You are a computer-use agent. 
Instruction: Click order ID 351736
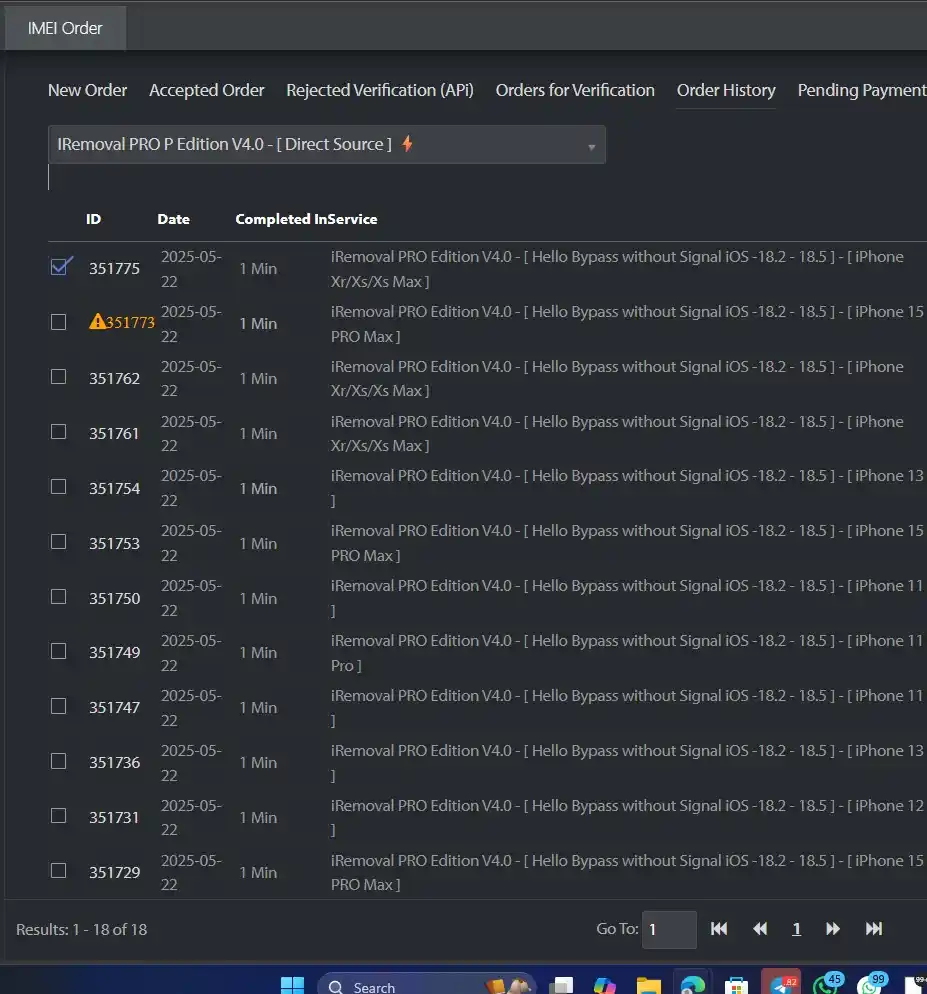point(114,763)
